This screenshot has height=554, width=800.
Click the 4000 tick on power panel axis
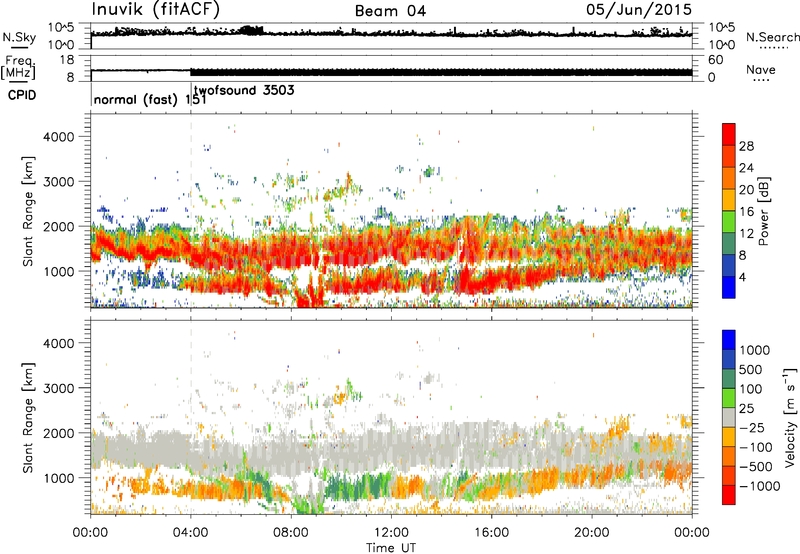pyautogui.click(x=59, y=137)
